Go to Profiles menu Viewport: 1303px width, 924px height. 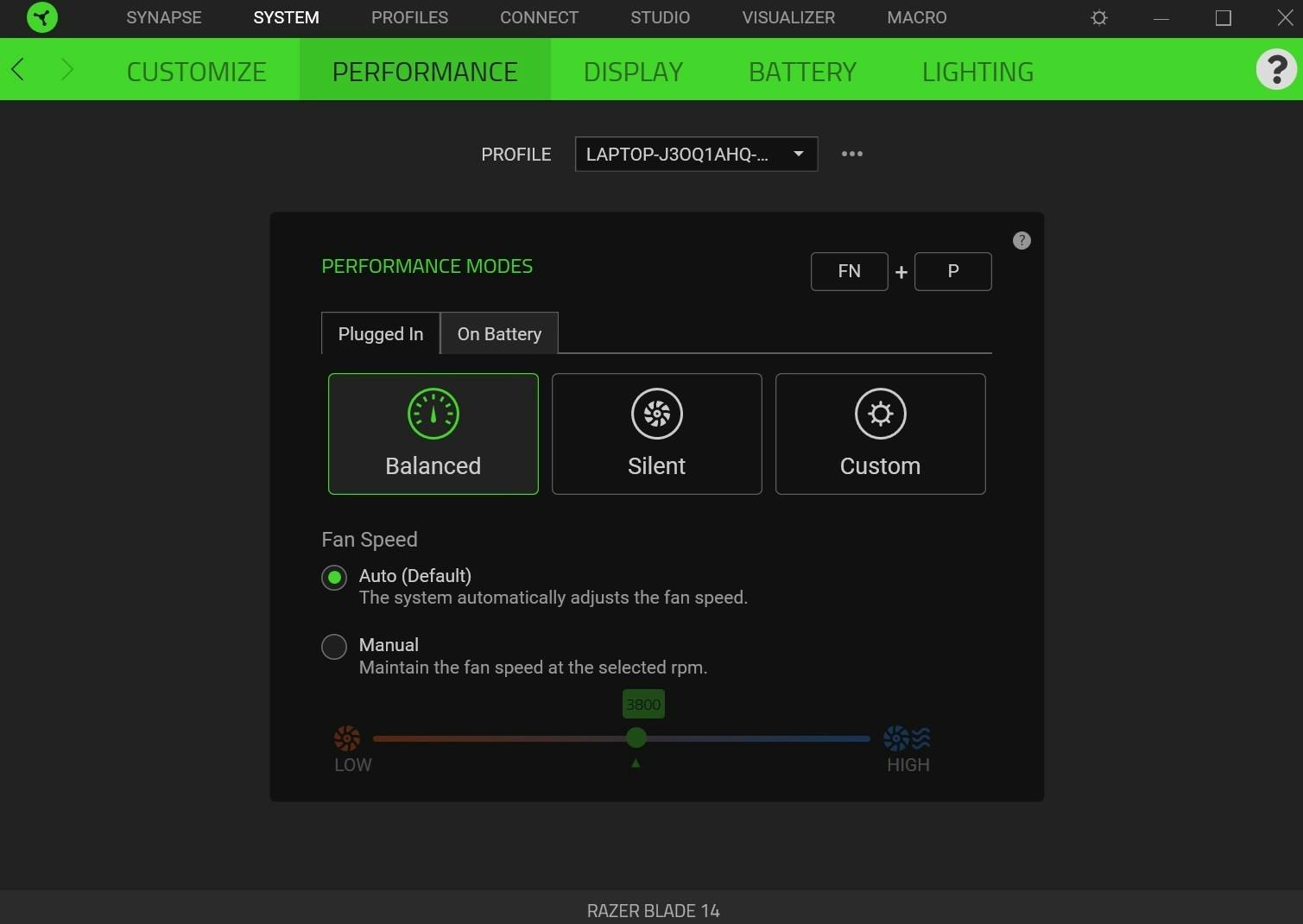410,17
